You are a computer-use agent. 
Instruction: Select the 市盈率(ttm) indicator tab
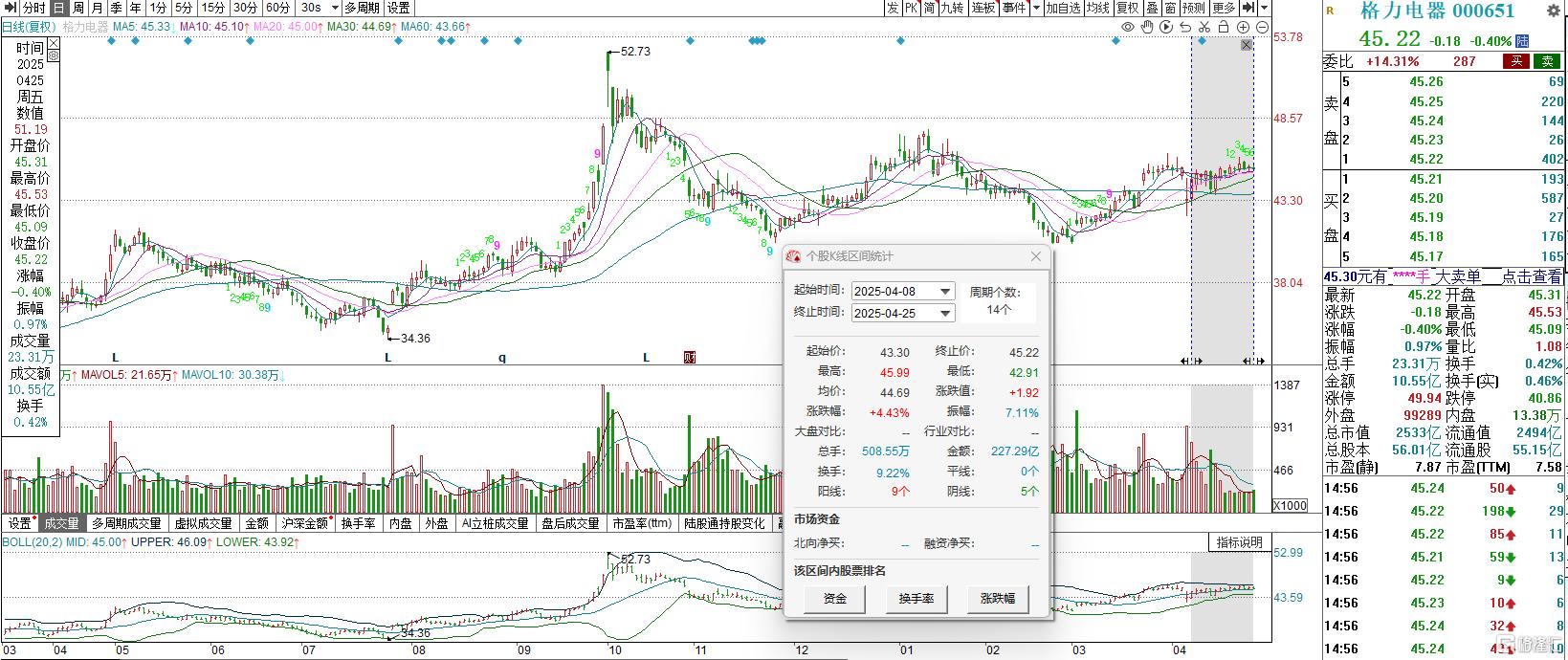click(x=642, y=523)
